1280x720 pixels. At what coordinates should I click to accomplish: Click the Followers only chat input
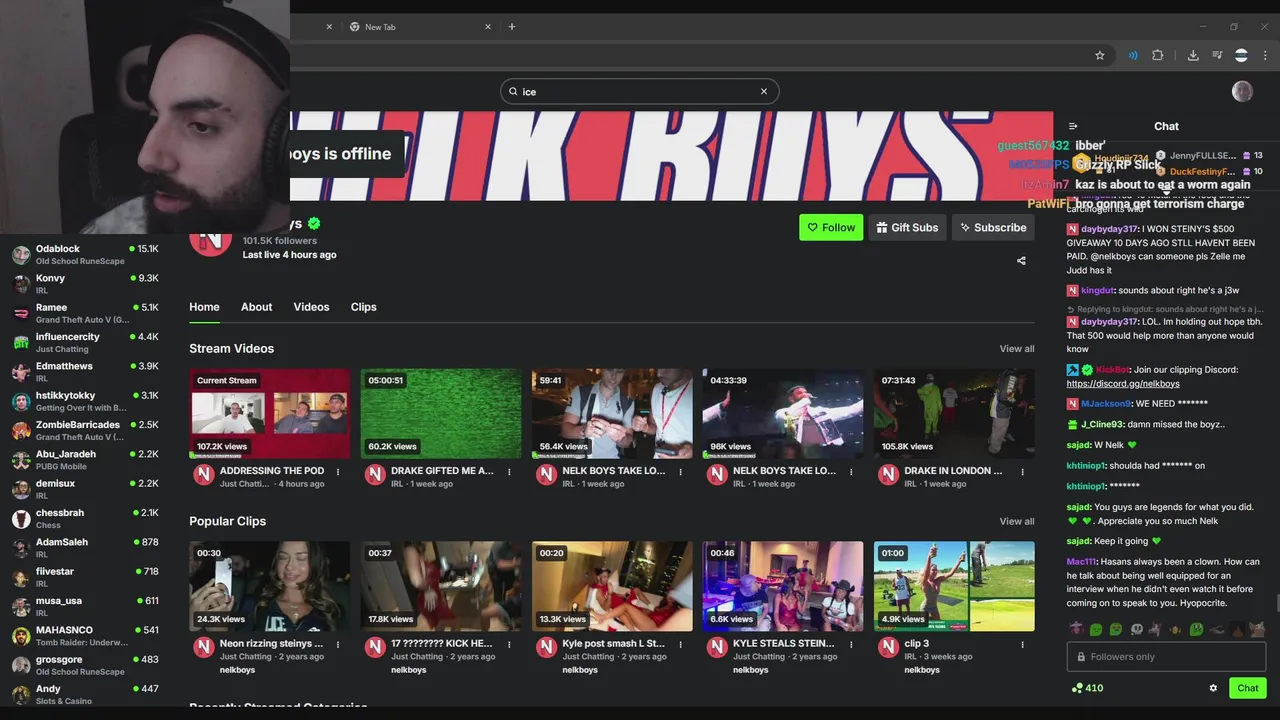coord(1166,657)
